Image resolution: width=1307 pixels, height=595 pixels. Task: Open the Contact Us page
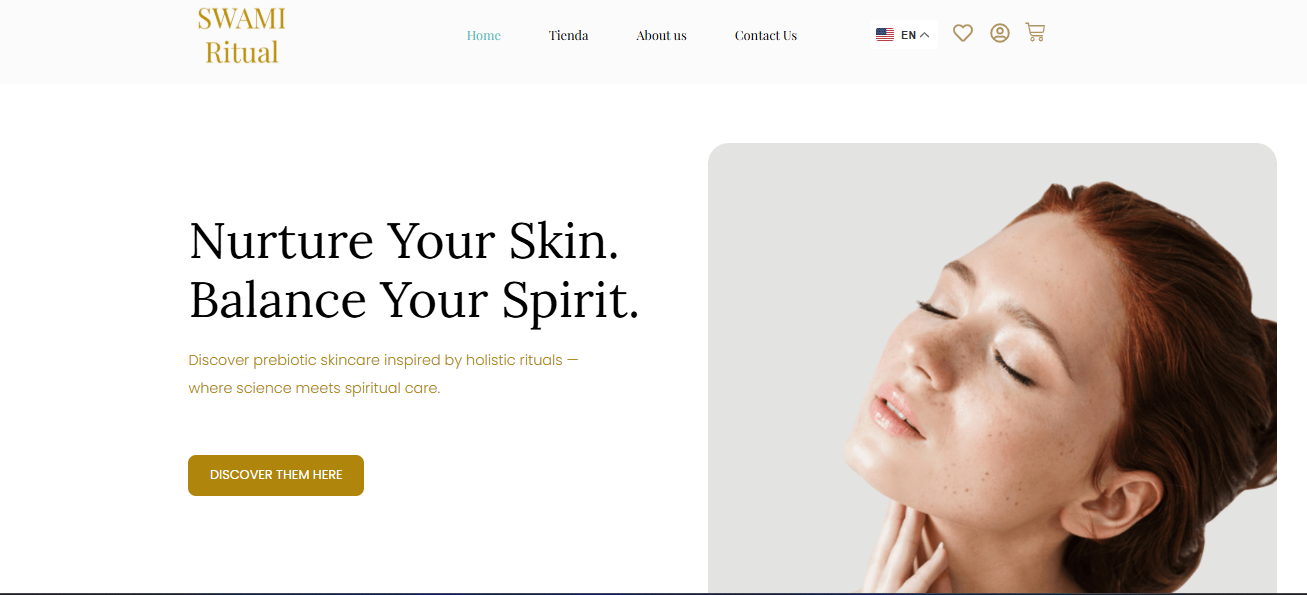click(766, 35)
